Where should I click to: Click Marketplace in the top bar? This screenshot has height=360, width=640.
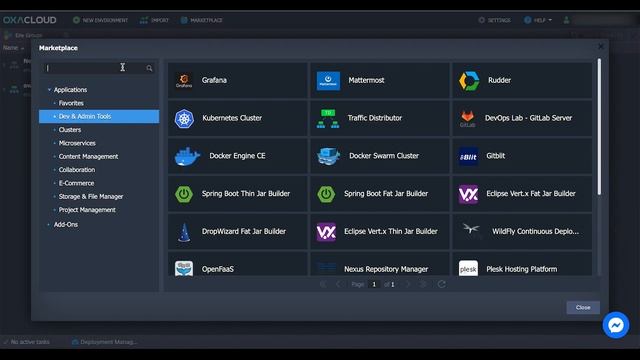click(x=202, y=20)
